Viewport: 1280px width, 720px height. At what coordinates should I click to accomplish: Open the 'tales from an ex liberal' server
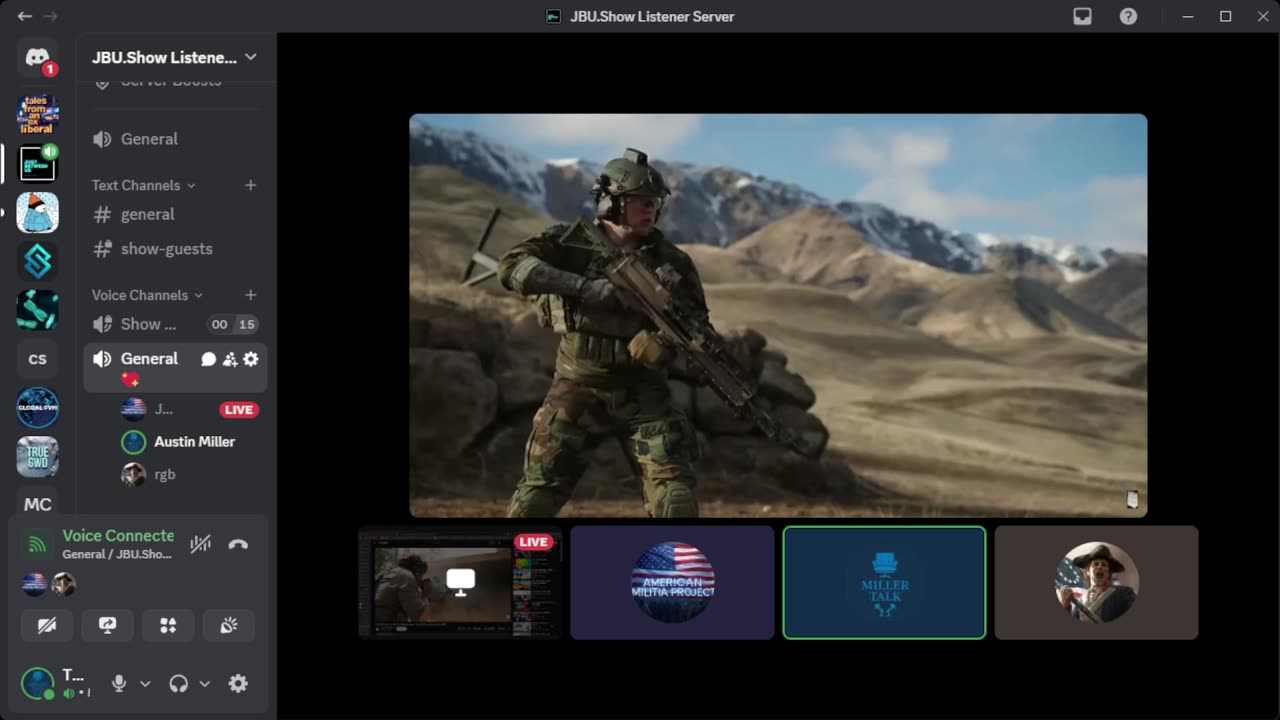(37, 114)
